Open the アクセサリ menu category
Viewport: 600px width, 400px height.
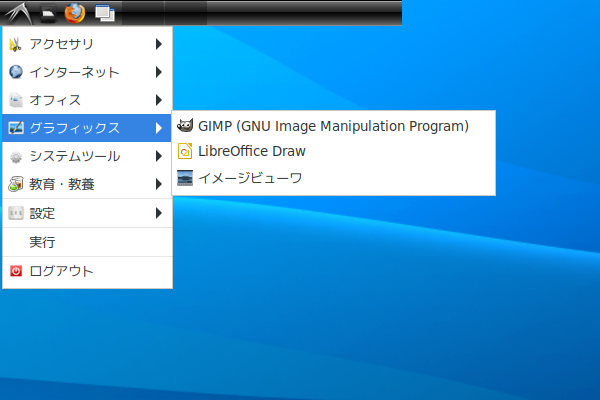(87, 44)
